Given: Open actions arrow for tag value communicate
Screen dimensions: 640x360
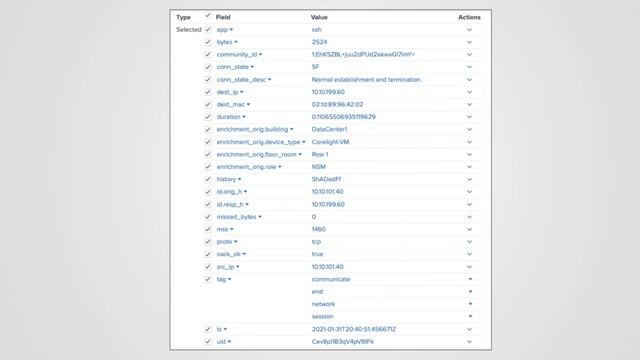Looking at the screenshot, I should point(470,279).
